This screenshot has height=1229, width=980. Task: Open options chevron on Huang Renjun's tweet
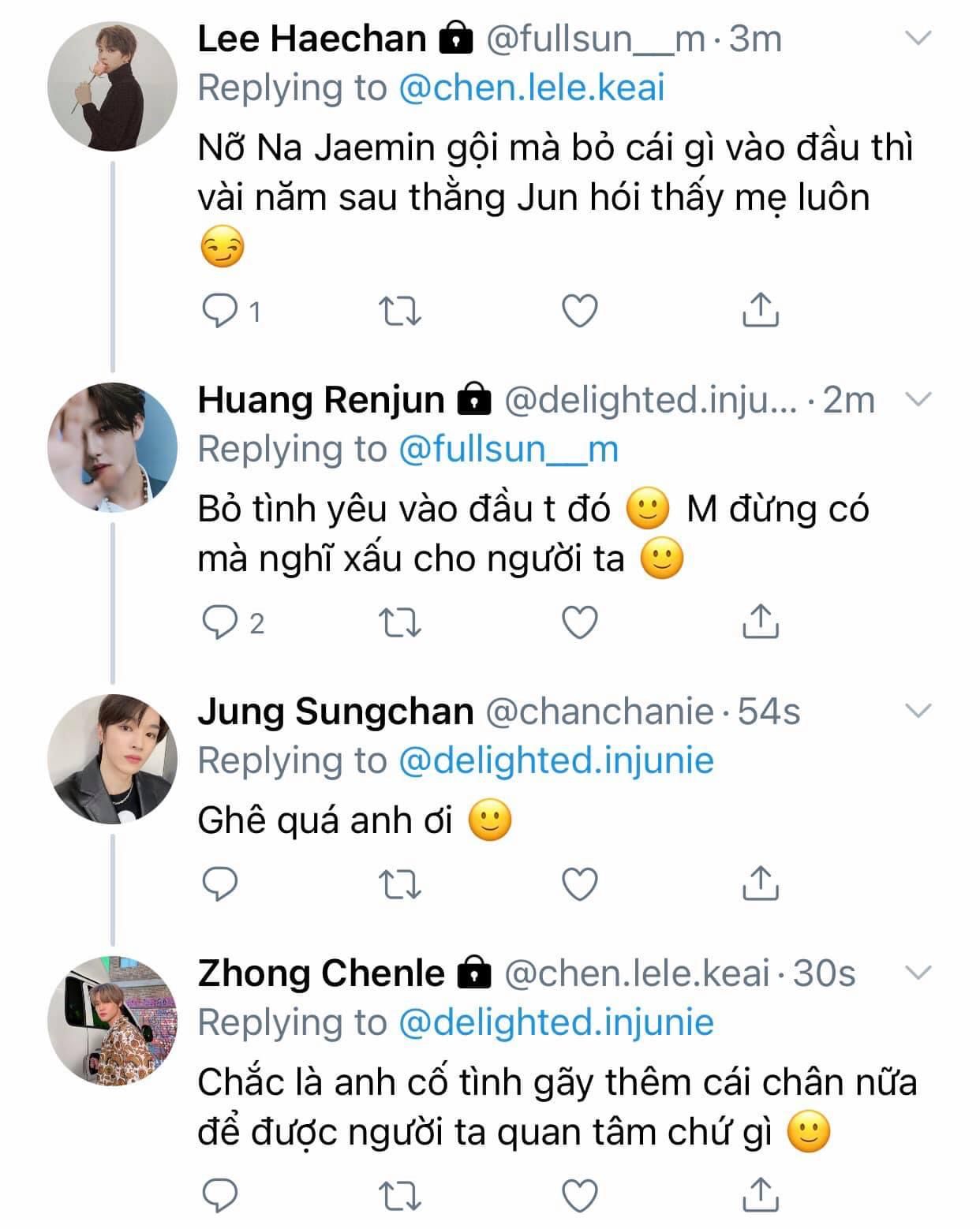click(917, 399)
